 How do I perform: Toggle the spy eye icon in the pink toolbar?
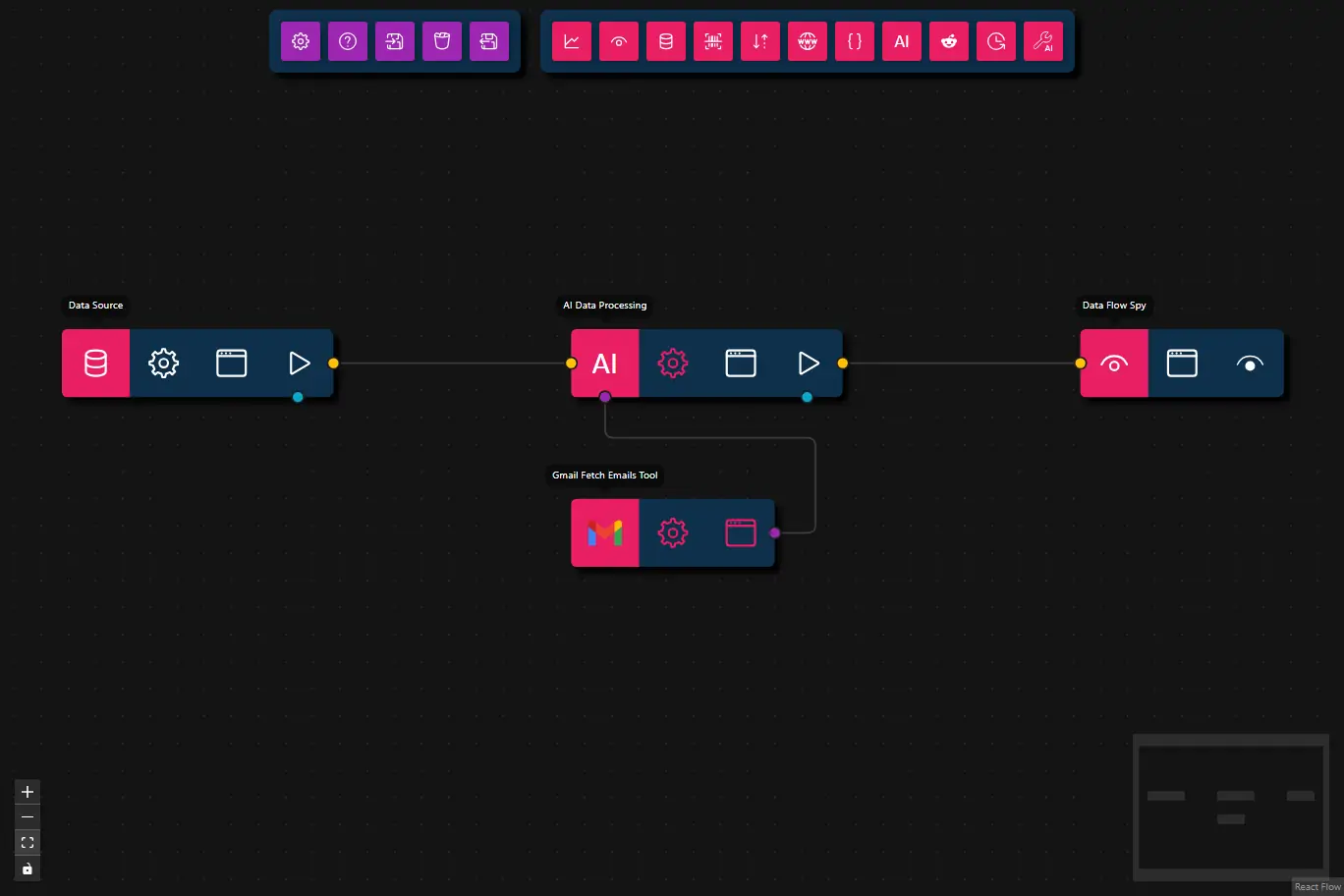click(619, 41)
